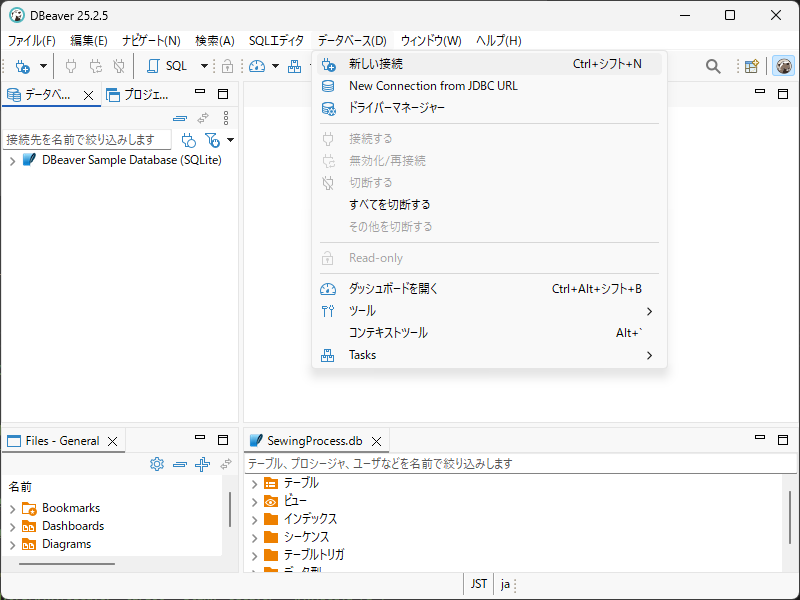The image size is (800, 600).
Task: Close the データベ... navigator tab
Action: 88,95
